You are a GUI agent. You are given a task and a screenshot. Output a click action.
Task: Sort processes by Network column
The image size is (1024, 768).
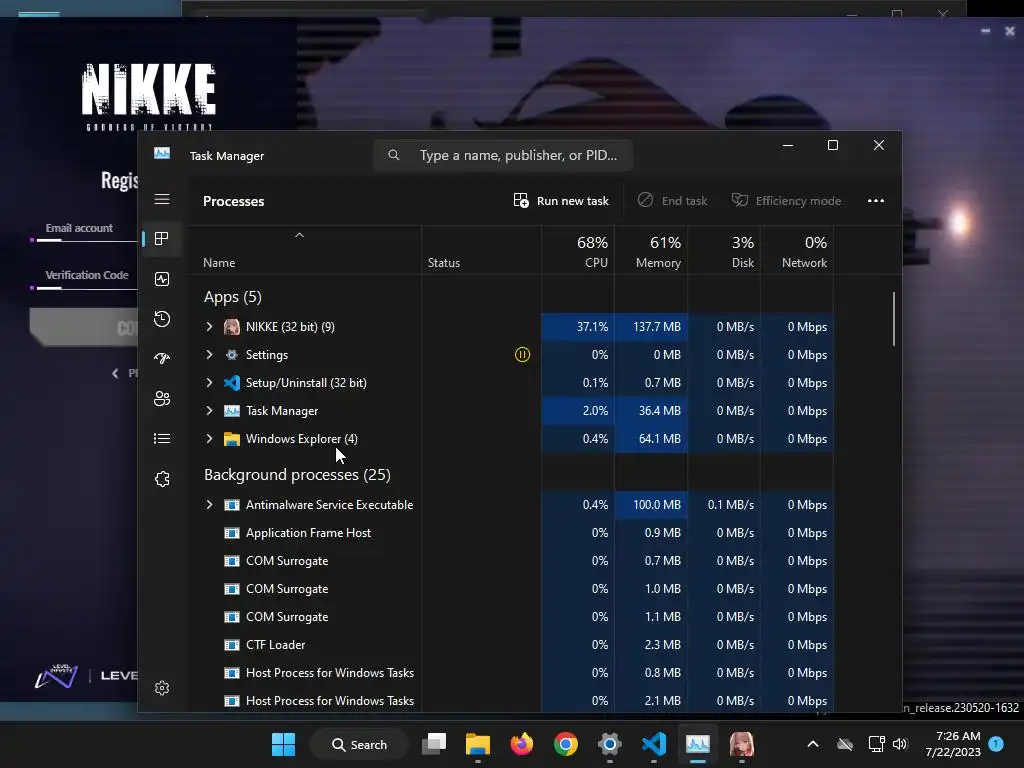(797, 251)
